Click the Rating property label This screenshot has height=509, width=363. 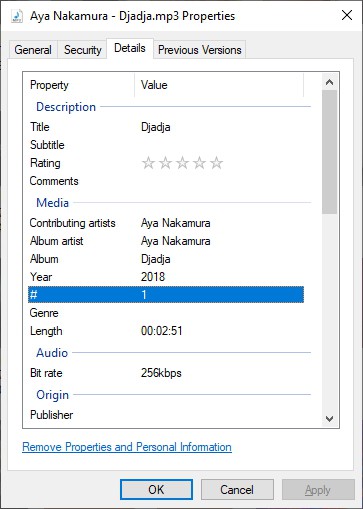click(x=45, y=163)
